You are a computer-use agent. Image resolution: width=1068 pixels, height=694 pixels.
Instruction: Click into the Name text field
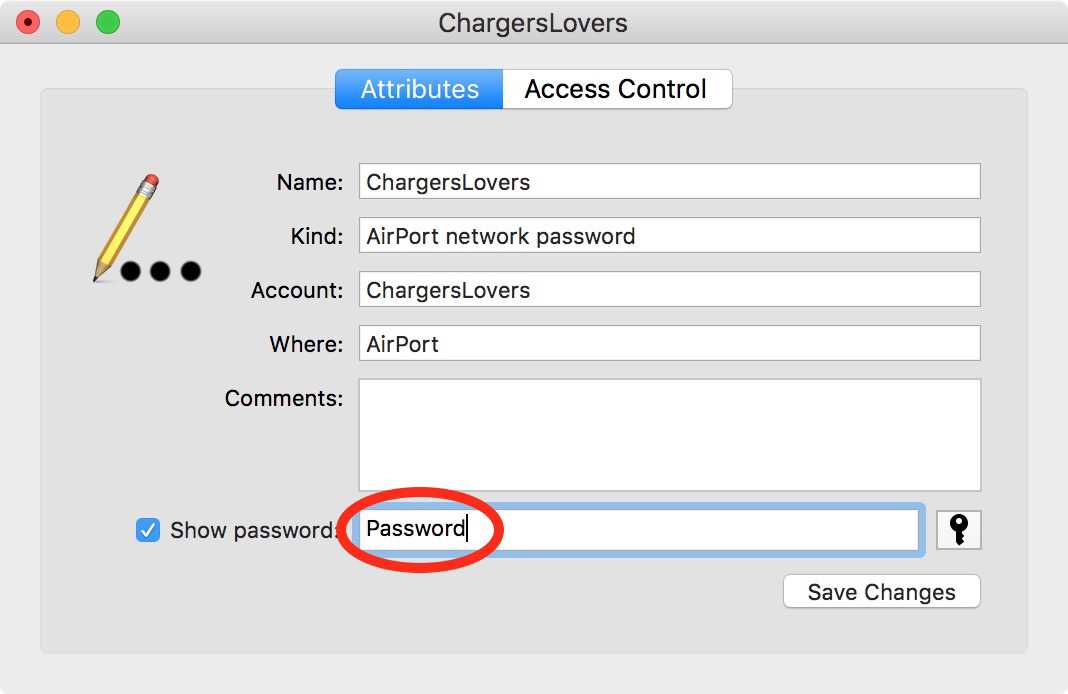[x=668, y=182]
